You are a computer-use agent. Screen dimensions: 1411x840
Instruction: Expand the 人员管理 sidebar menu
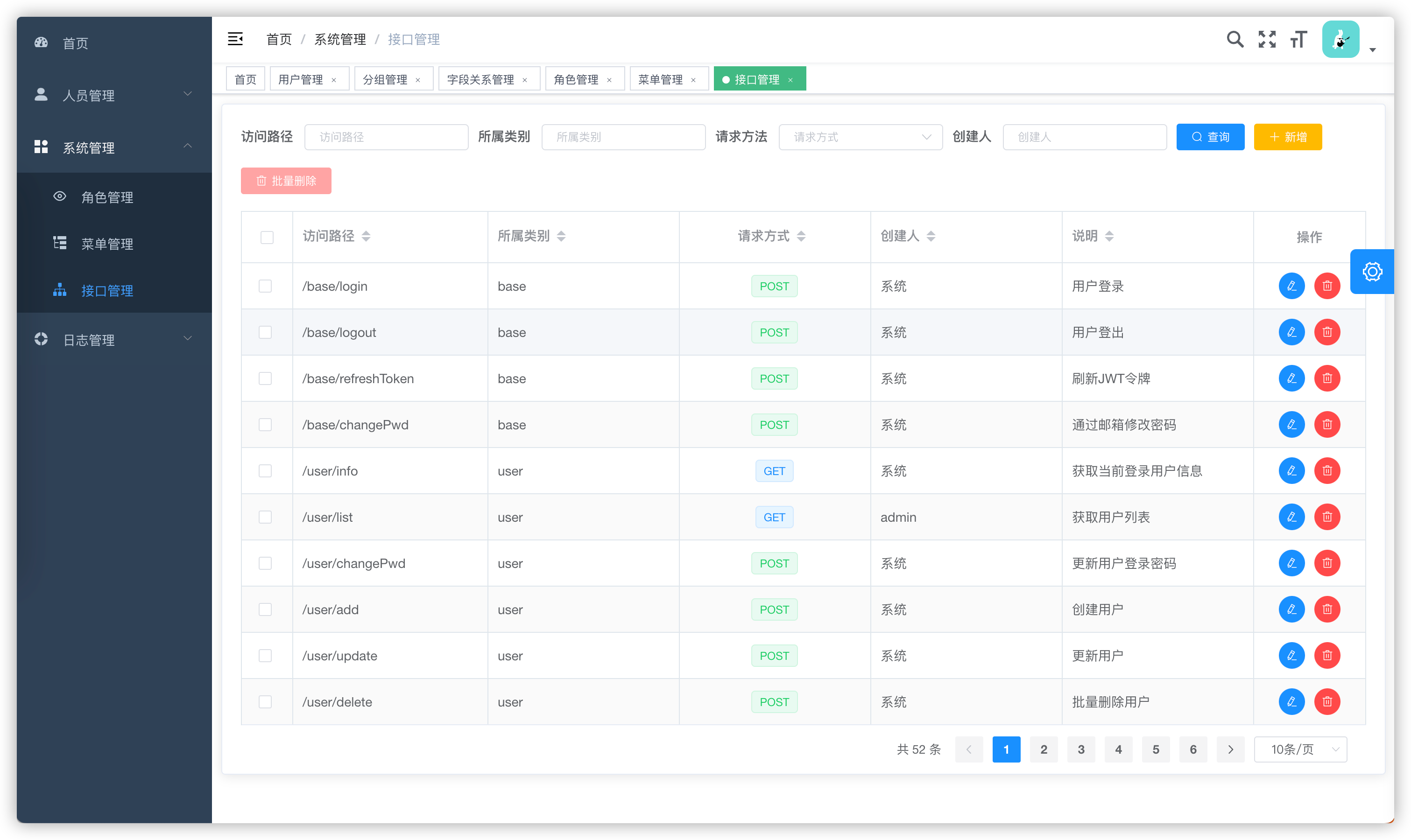click(114, 95)
